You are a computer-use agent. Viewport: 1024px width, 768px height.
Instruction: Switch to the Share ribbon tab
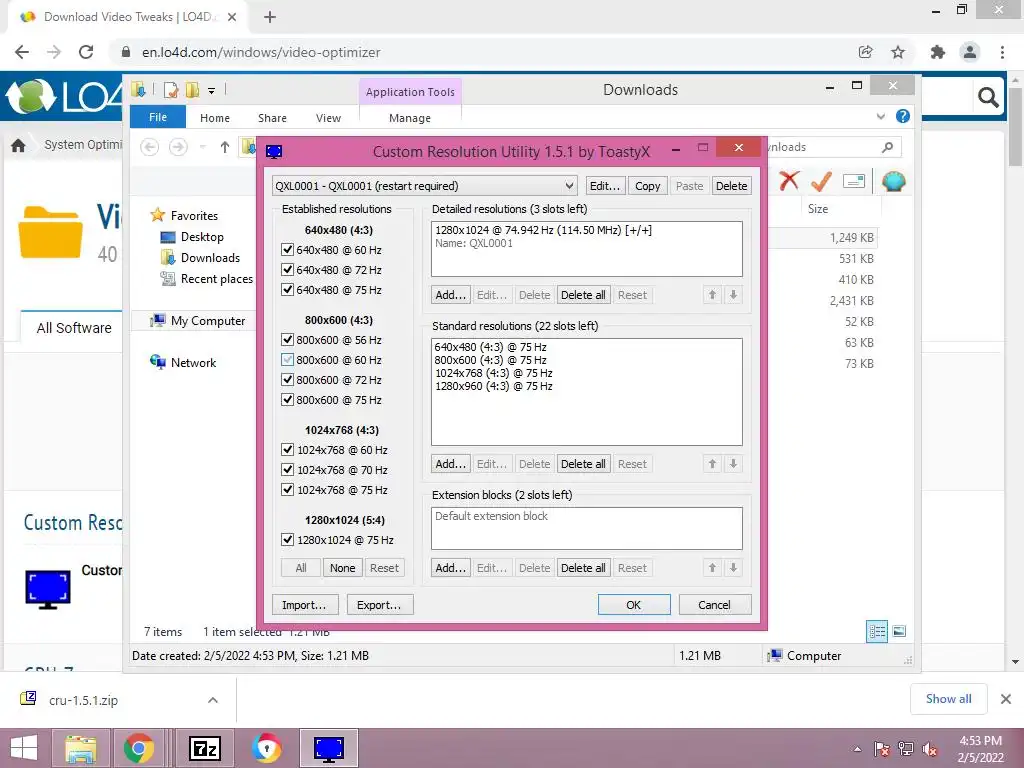(x=272, y=118)
